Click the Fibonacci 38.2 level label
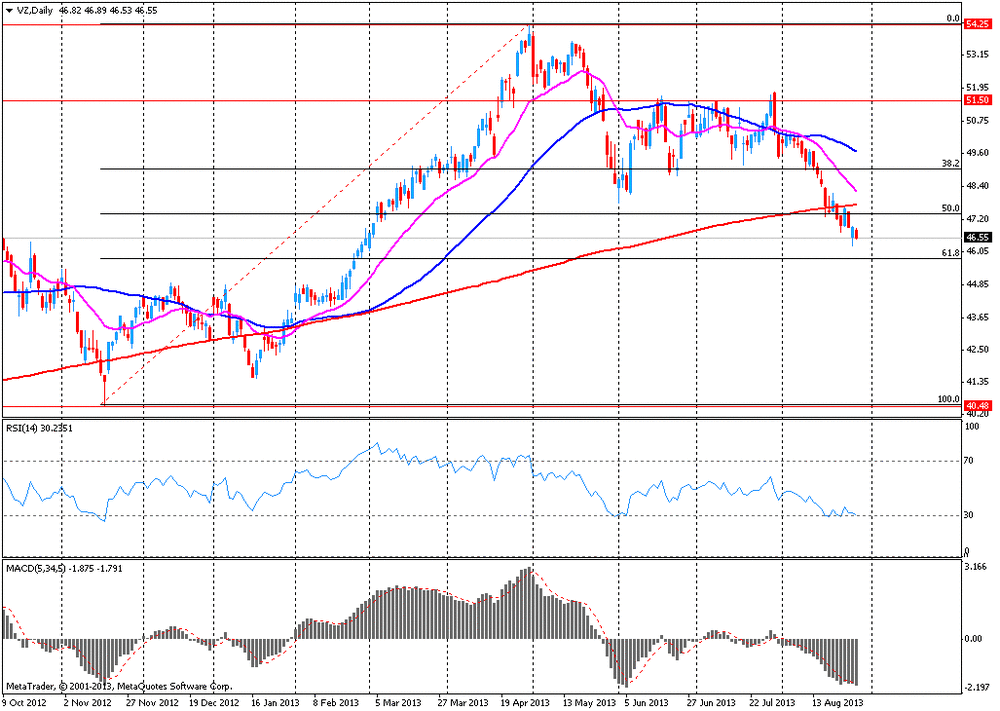Image resolution: width=1000 pixels, height=711 pixels. coord(951,164)
